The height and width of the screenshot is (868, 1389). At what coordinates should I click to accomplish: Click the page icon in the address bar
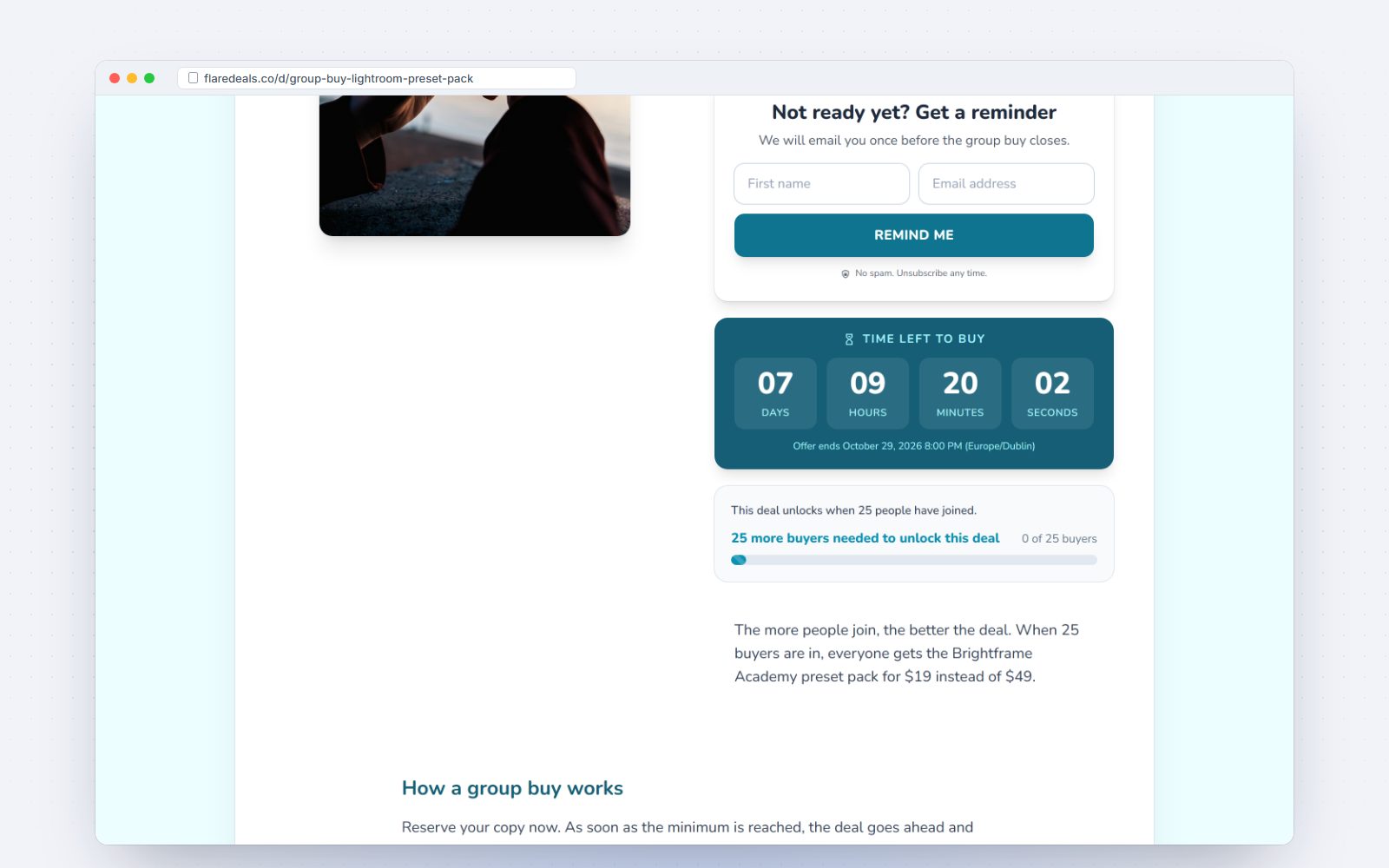tap(193, 78)
